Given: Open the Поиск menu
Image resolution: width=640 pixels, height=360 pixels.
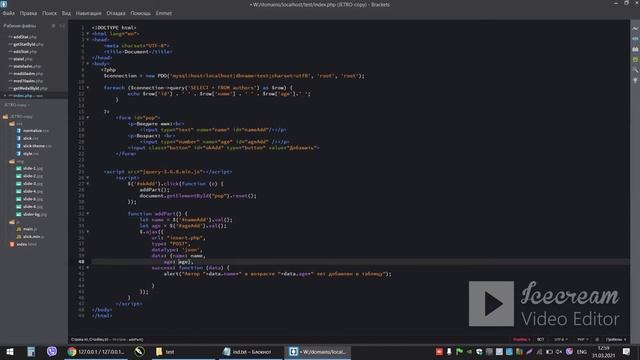Looking at the screenshot, I should coord(49,13).
